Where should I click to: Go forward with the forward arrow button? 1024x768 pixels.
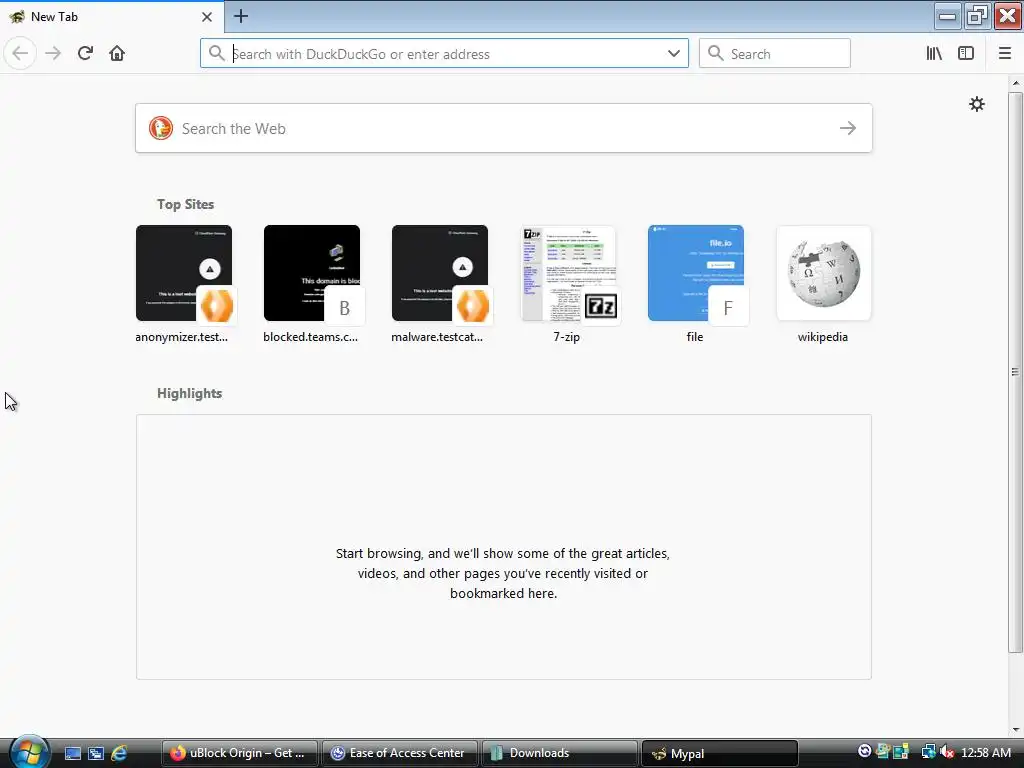pos(53,54)
